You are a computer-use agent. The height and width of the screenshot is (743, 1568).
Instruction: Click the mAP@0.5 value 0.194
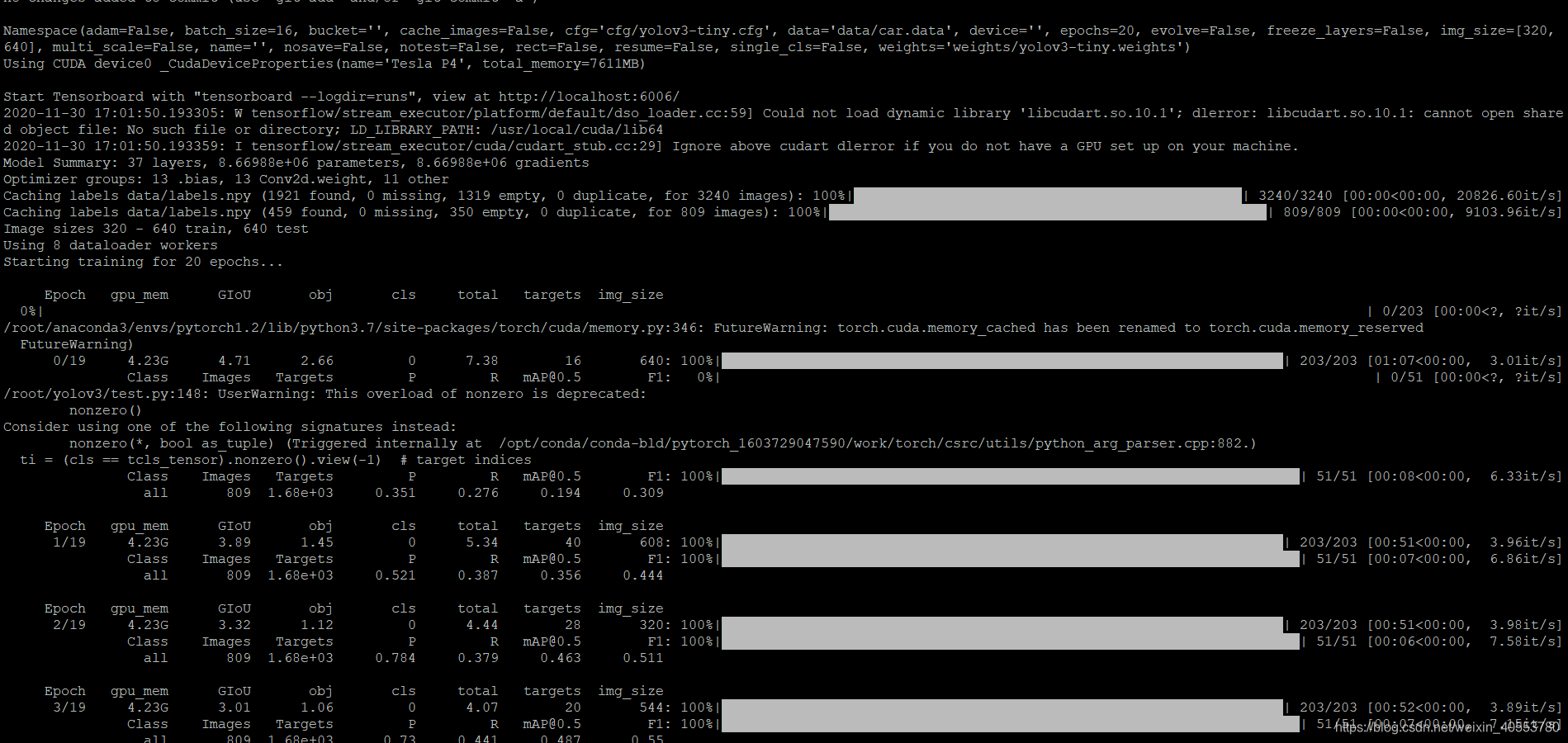click(x=561, y=493)
